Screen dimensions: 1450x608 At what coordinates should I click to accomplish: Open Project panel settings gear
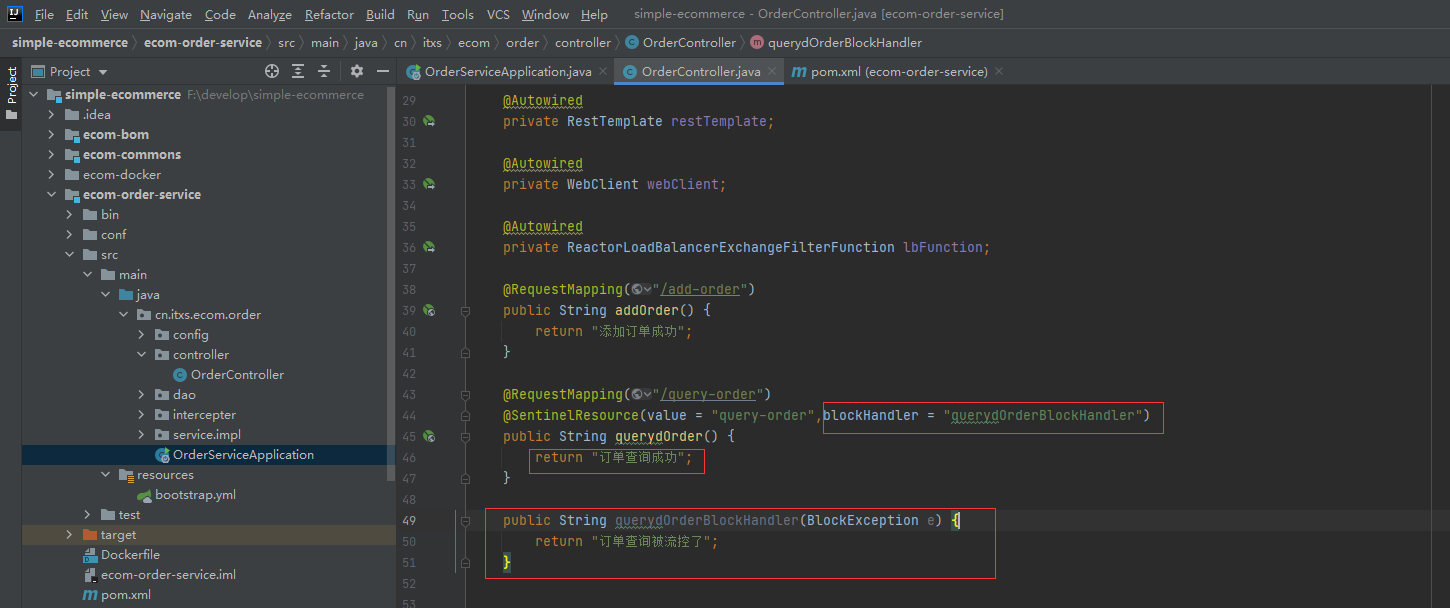357,71
